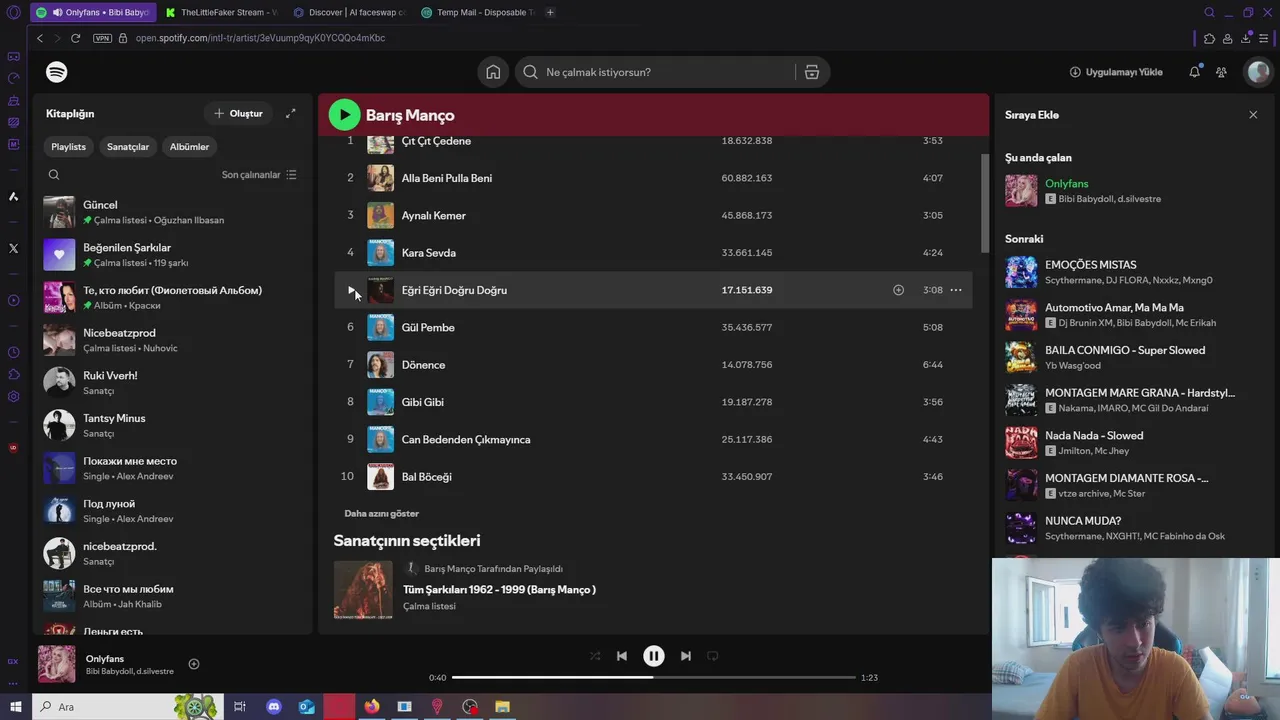
Task: Select the Gül Pembe track
Action: (x=653, y=327)
